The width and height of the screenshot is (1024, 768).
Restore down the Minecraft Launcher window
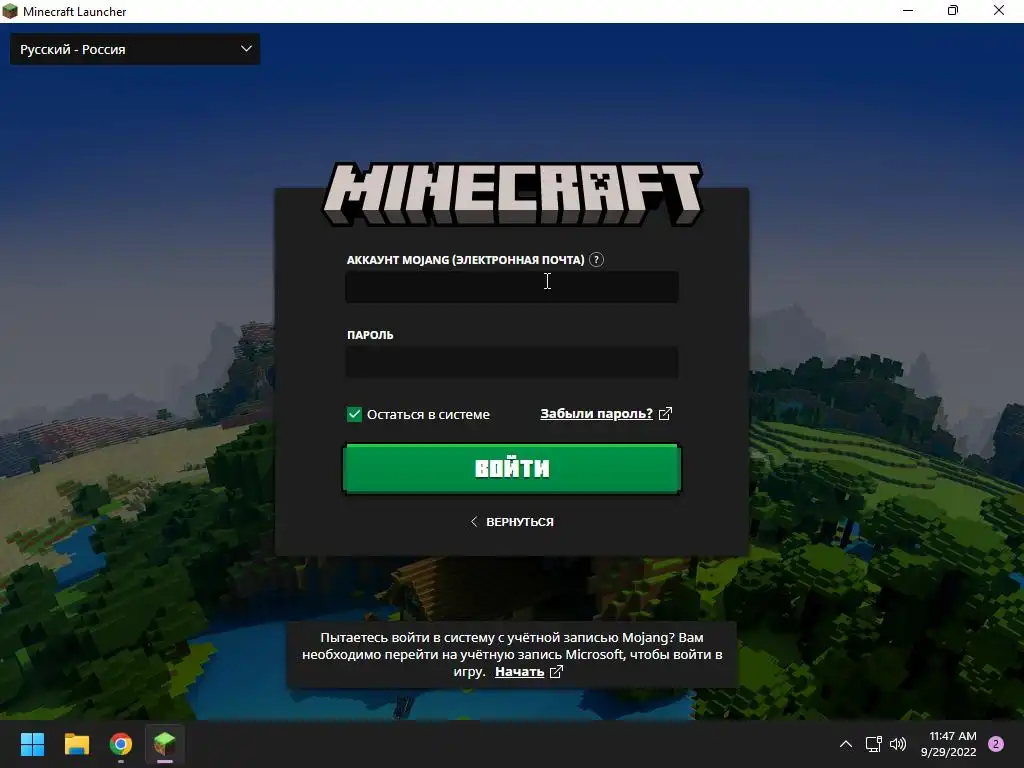[x=953, y=10]
